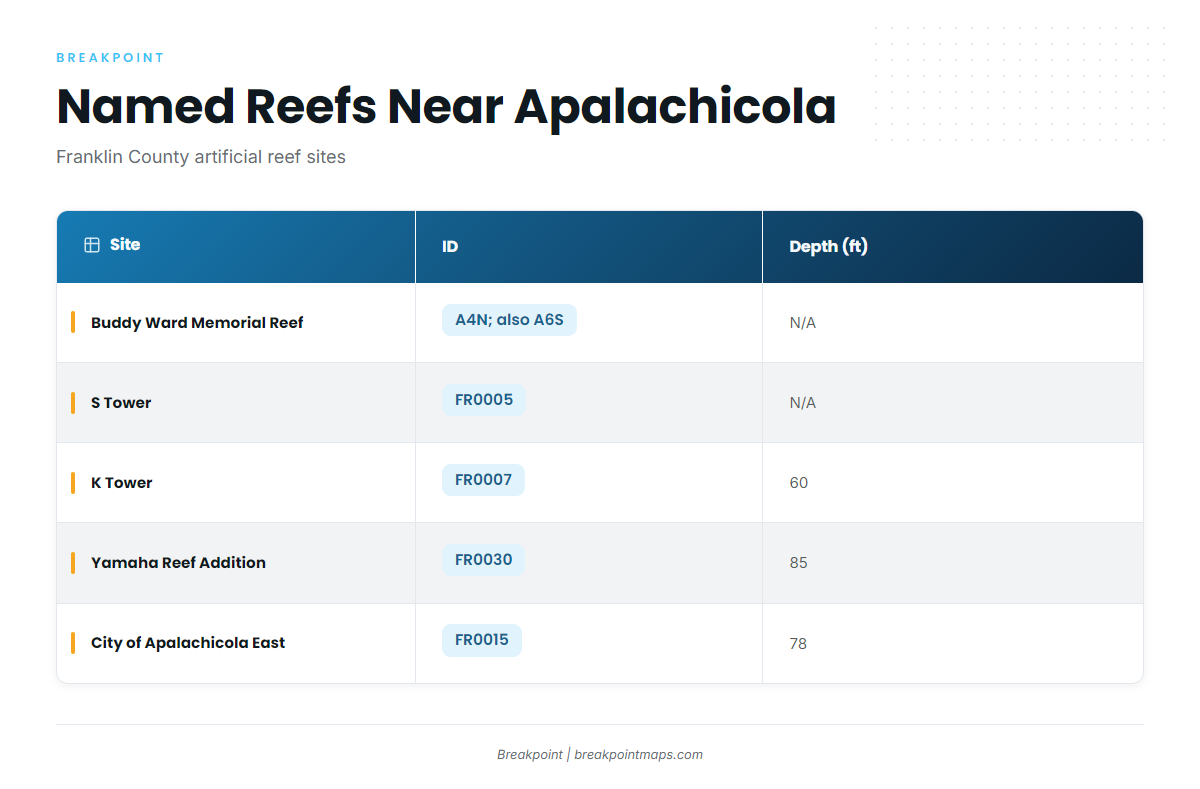
Task: Select the ID column header
Action: [x=589, y=247]
